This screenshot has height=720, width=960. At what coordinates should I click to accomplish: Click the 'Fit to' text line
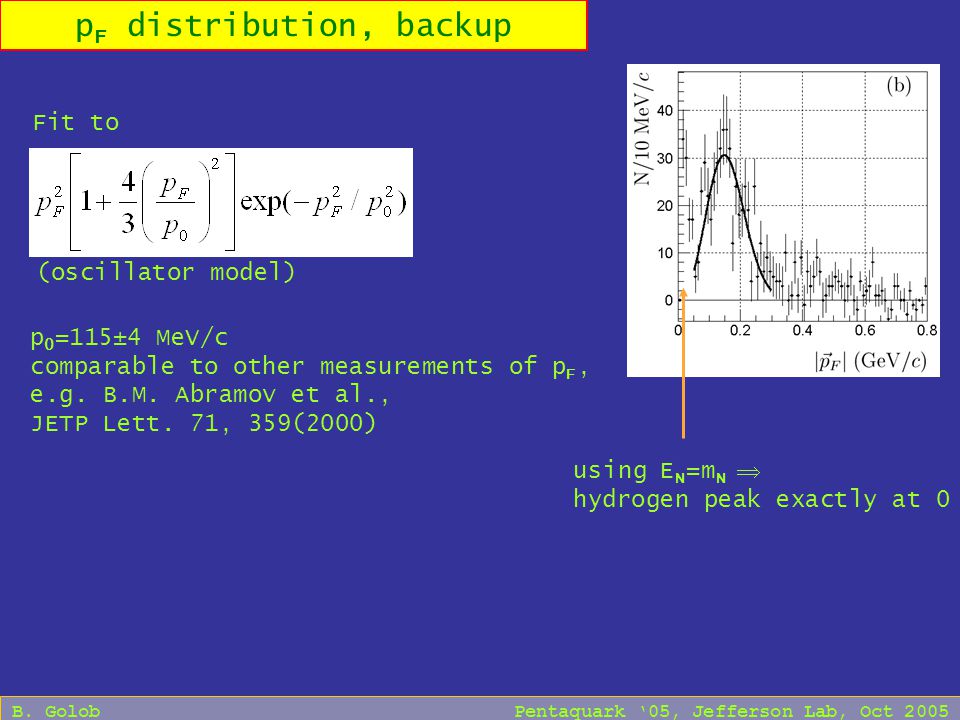point(76,122)
